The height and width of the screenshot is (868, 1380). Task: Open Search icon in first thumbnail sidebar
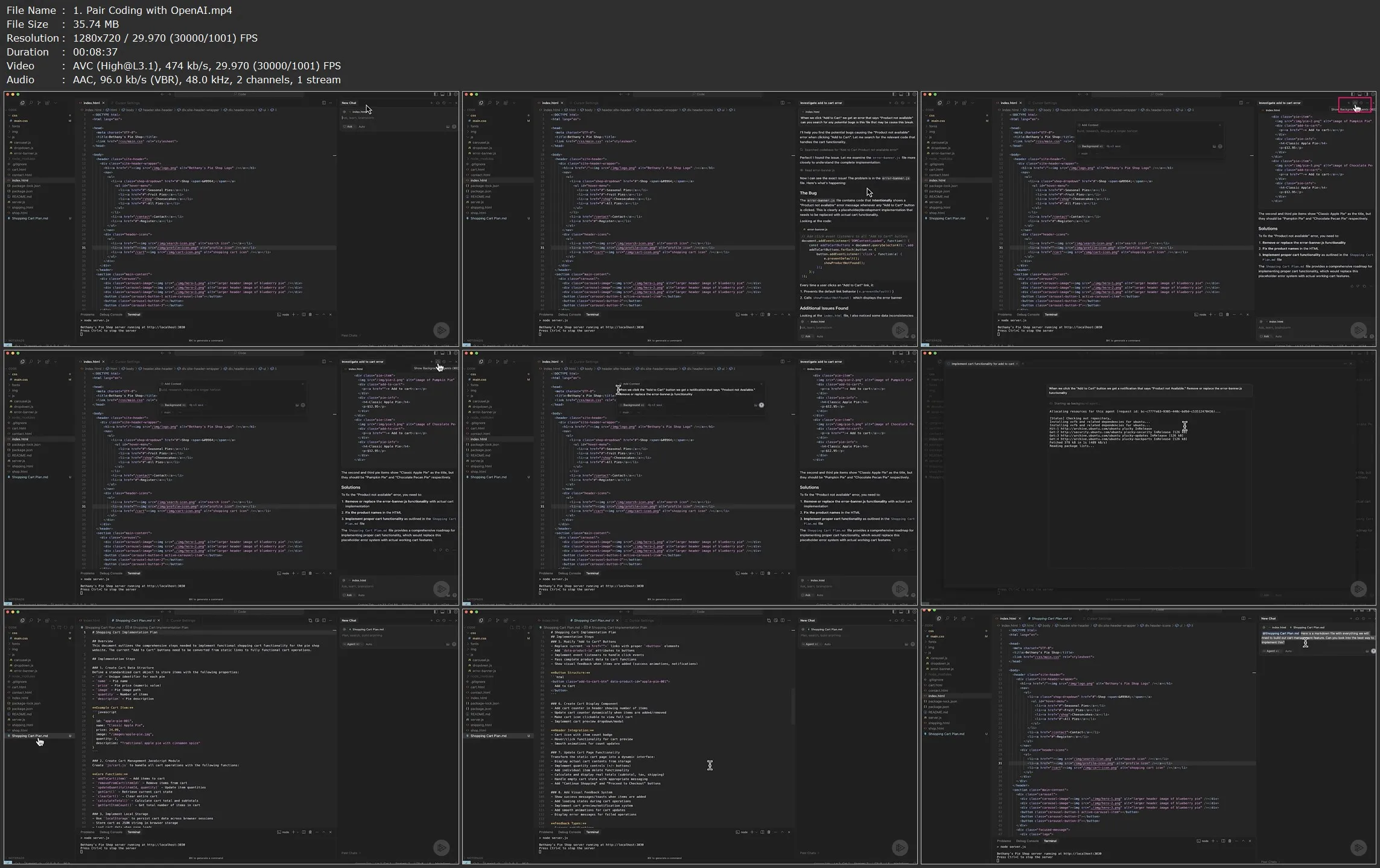[31, 103]
